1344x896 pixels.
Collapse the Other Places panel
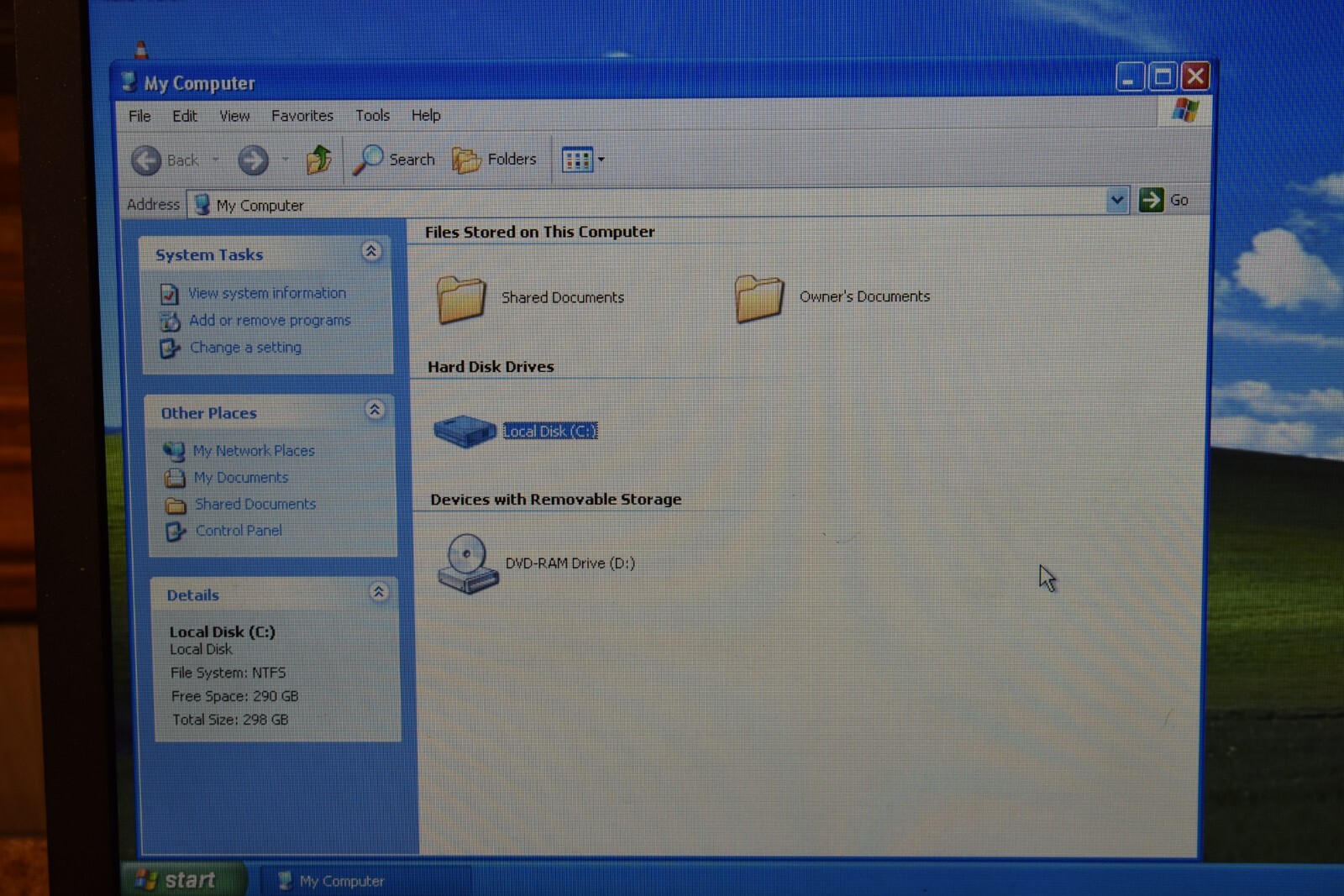tap(375, 409)
